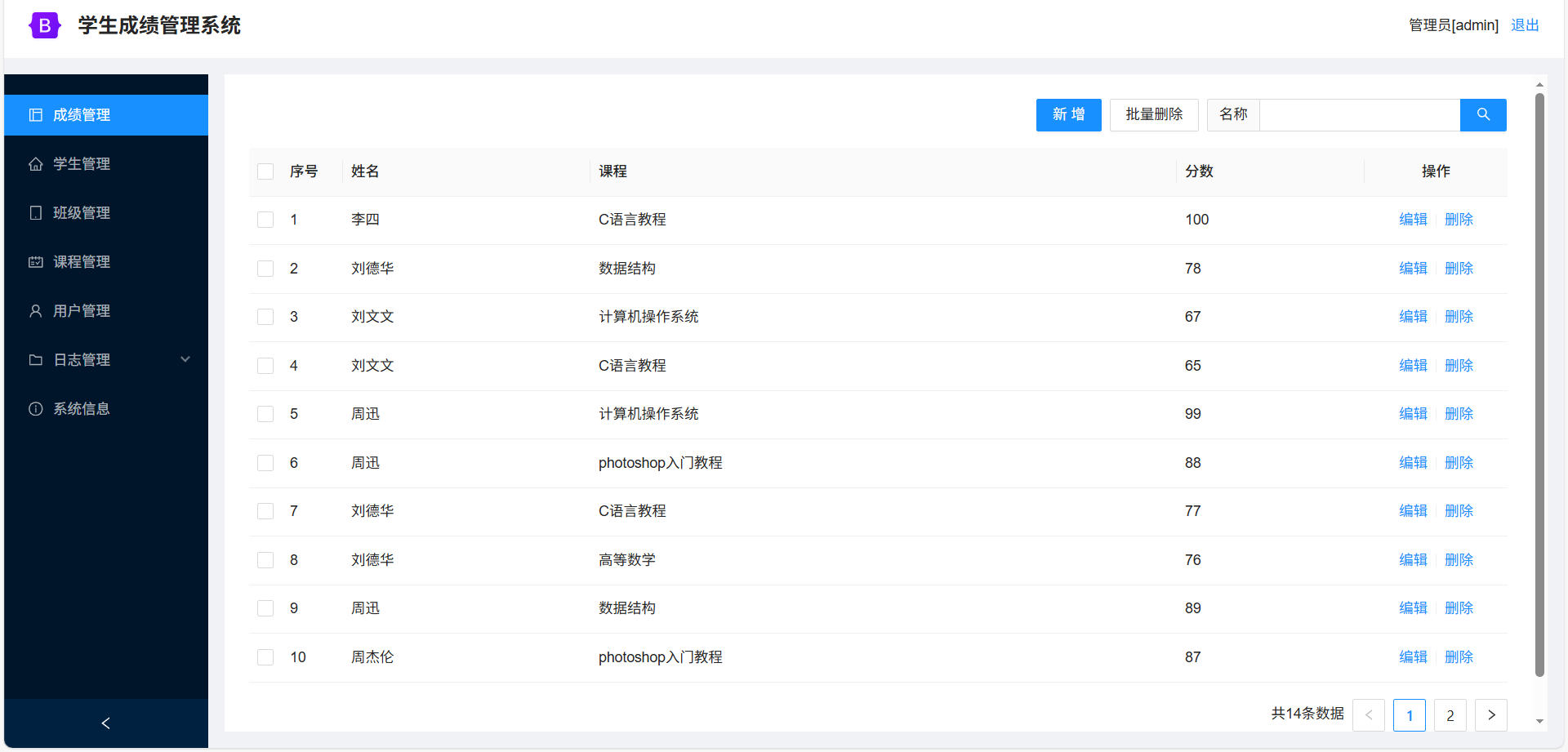Open the 用户管理 menu item

106,311
